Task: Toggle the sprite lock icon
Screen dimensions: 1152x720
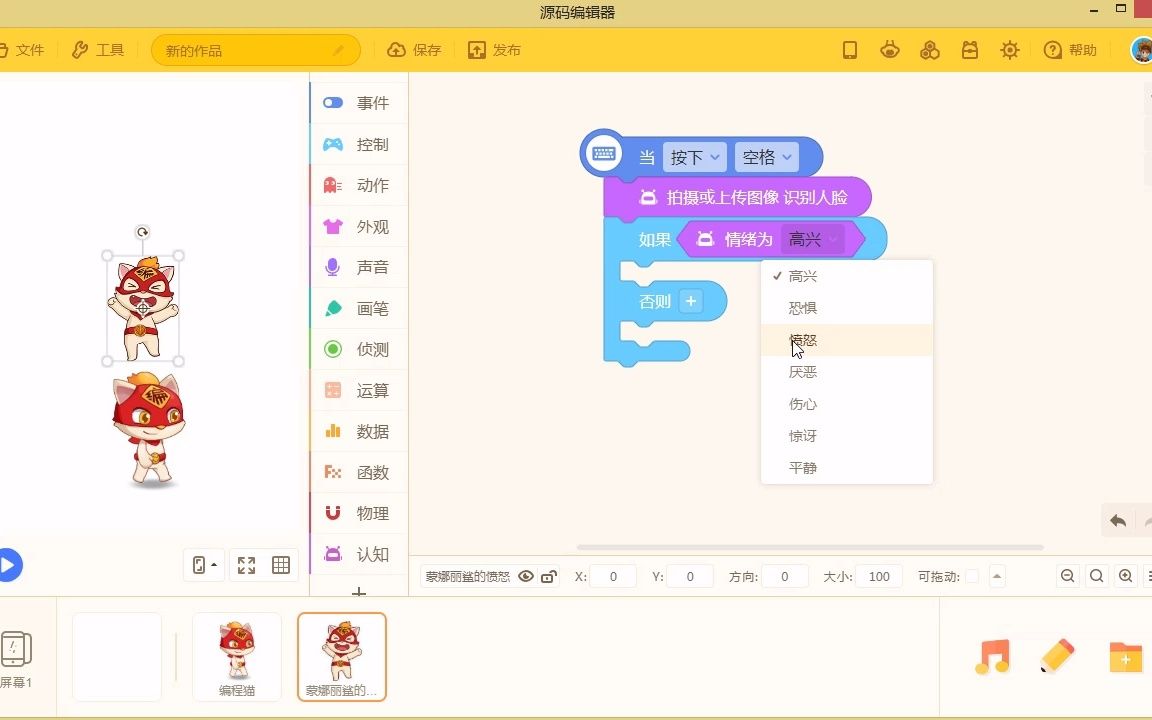Action: [x=547, y=576]
